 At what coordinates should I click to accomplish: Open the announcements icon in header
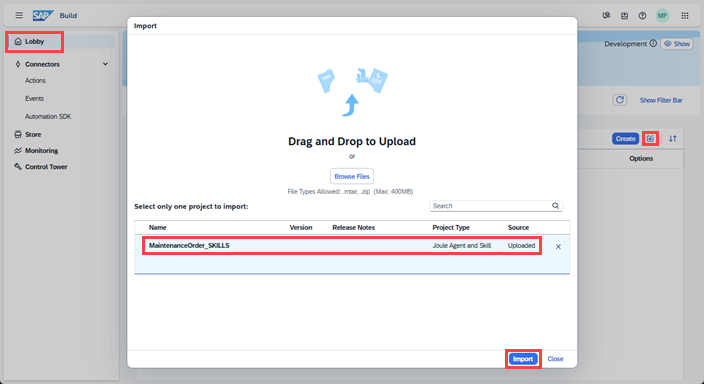(606, 15)
